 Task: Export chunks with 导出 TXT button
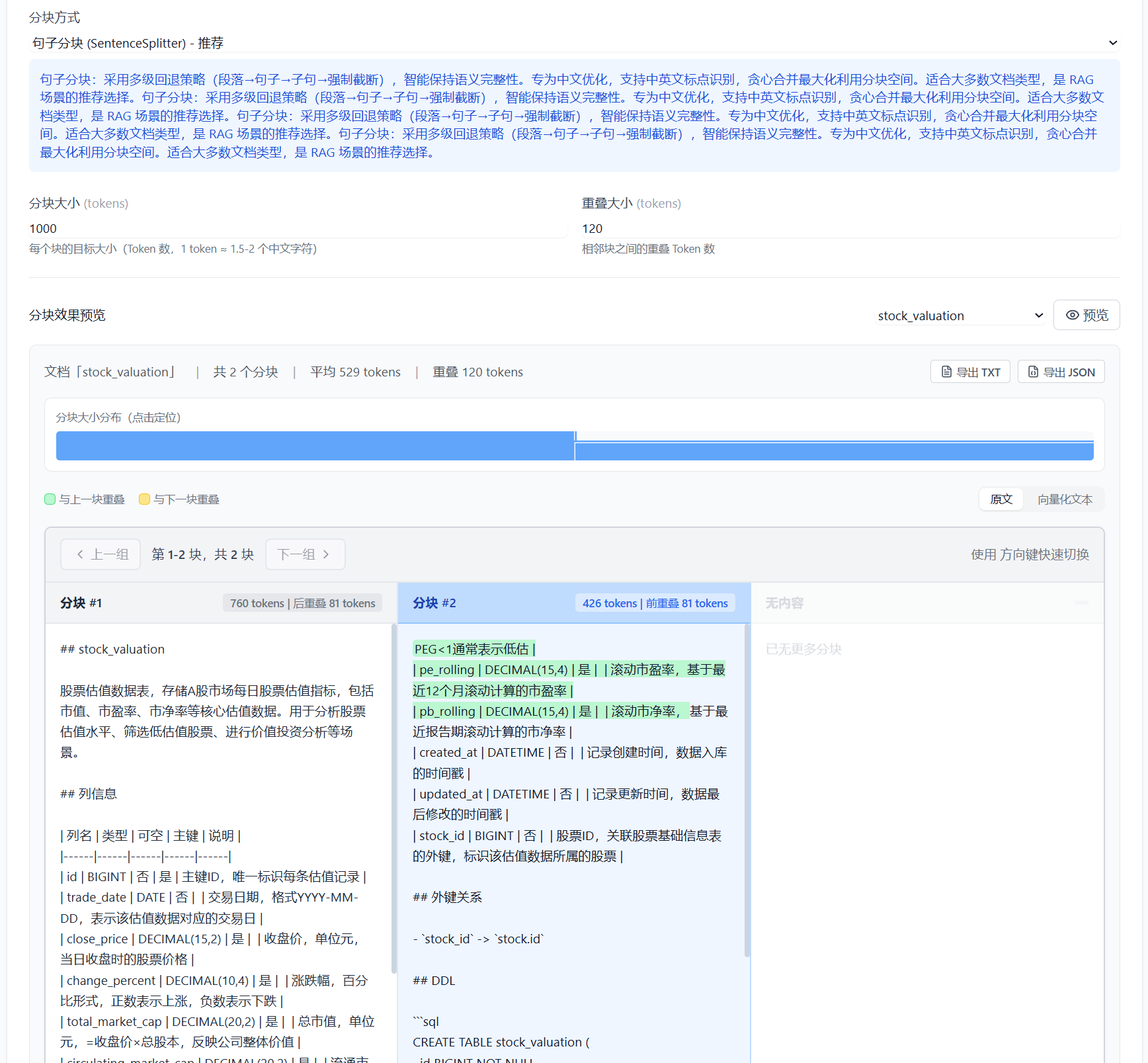coord(970,372)
